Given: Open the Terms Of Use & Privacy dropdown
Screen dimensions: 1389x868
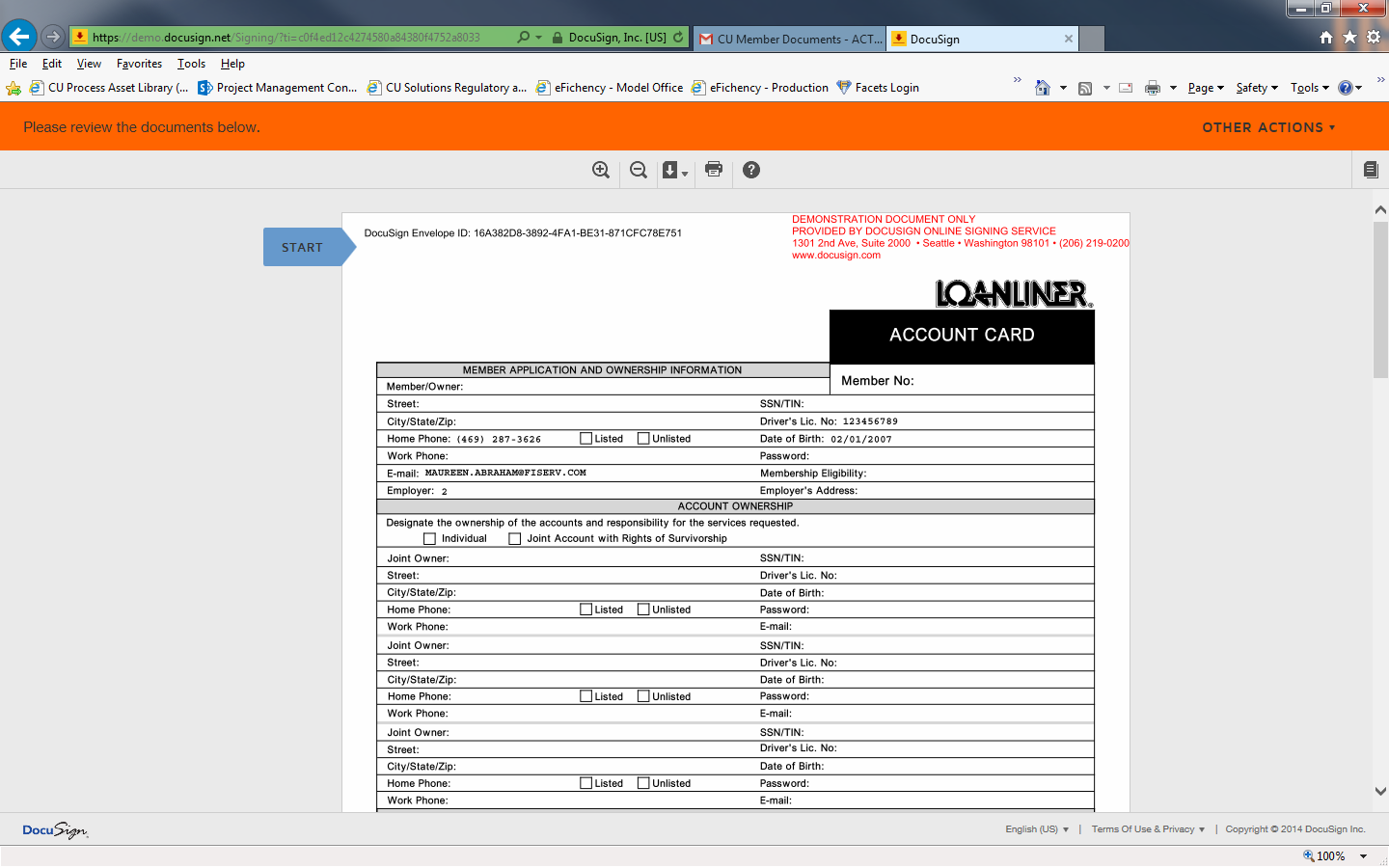Looking at the screenshot, I should [1148, 829].
